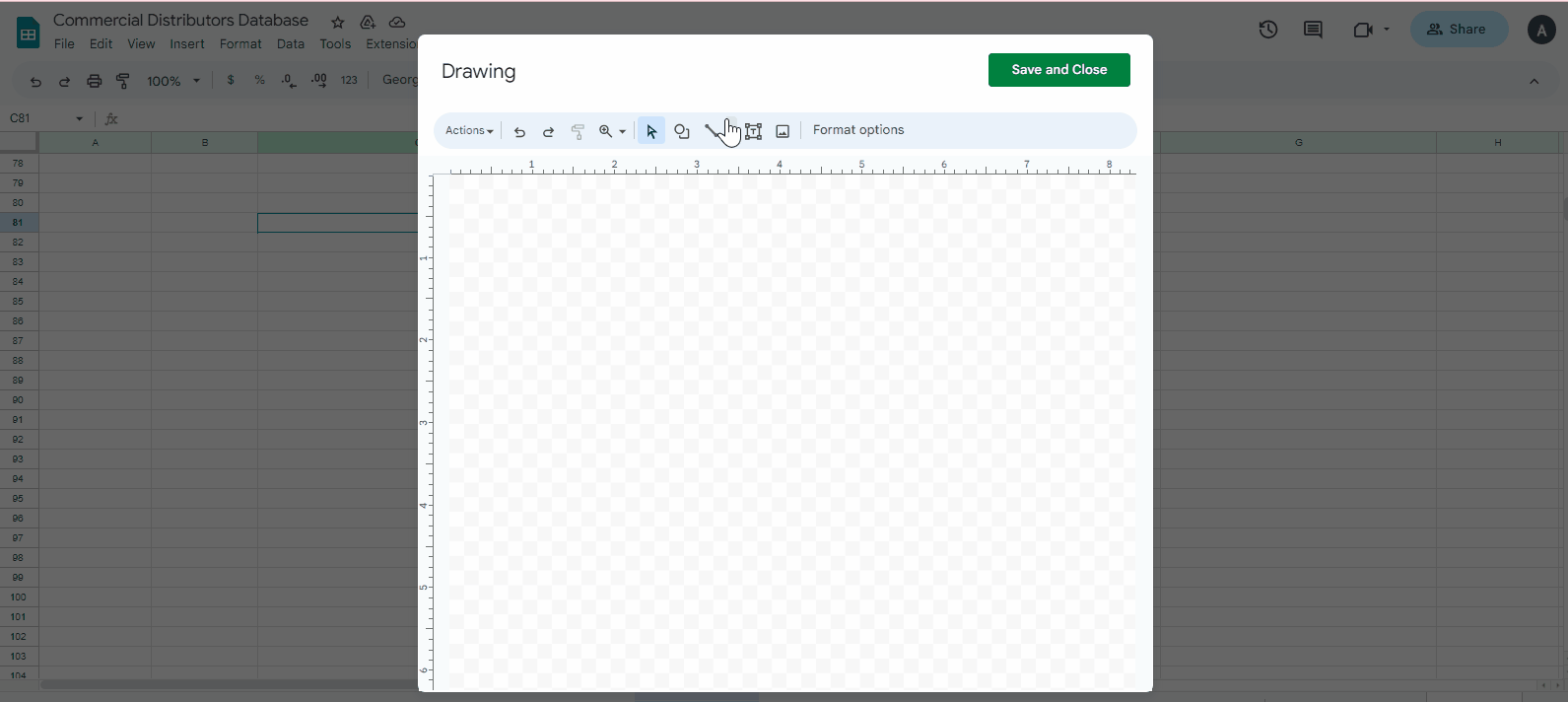Click the Commercial Distributors Database title
The image size is (1568, 702).
tap(180, 20)
